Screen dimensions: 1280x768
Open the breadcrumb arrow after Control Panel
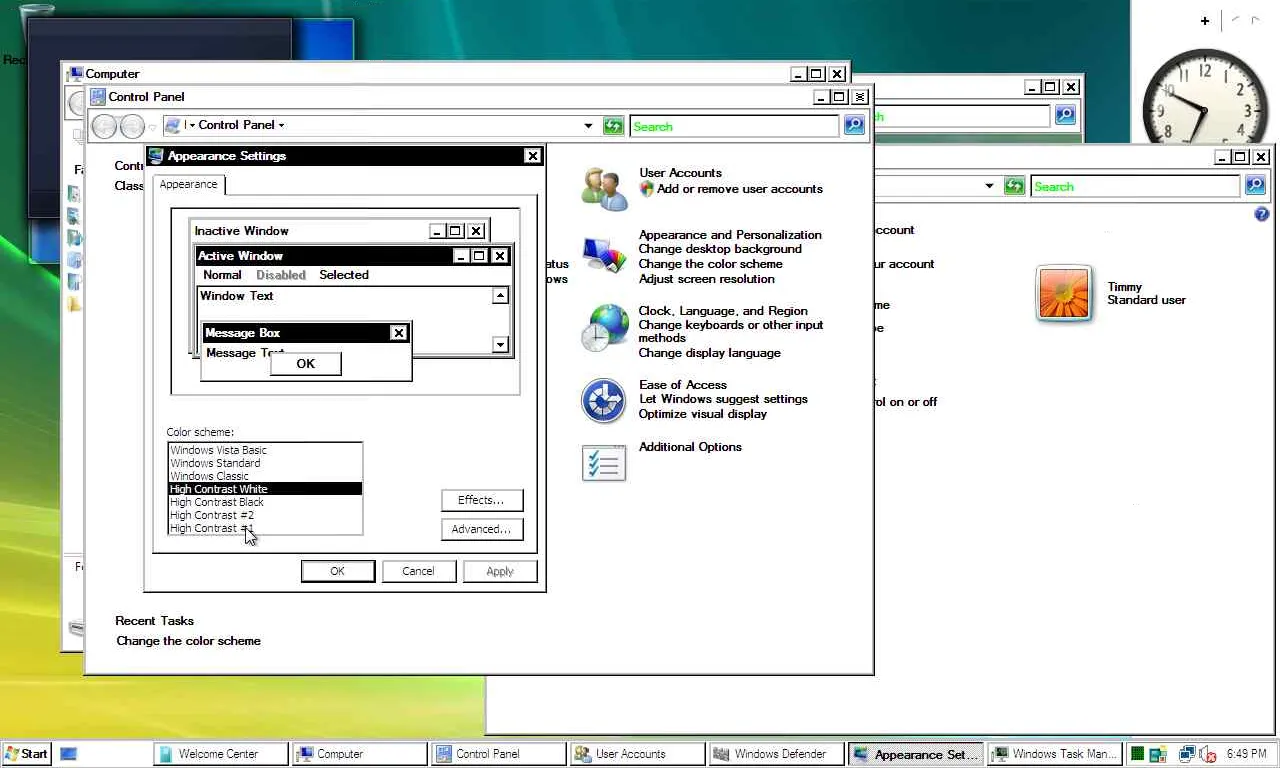coord(281,125)
